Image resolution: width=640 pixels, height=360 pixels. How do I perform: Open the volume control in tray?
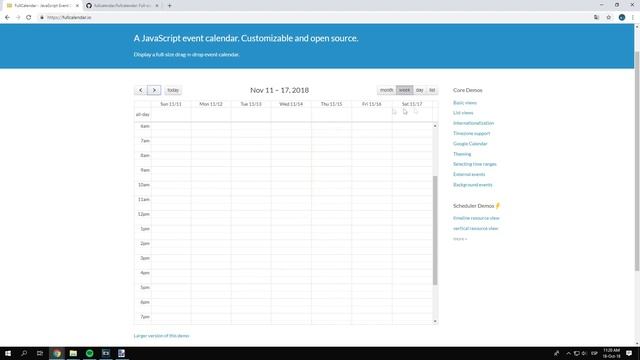584,353
